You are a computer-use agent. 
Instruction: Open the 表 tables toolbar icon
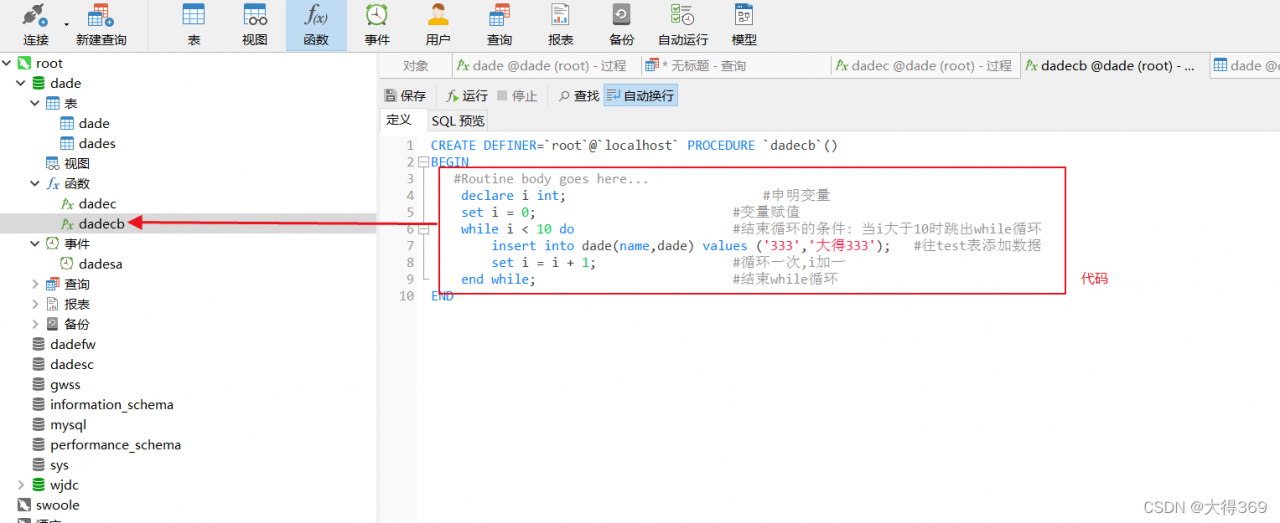coord(194,25)
